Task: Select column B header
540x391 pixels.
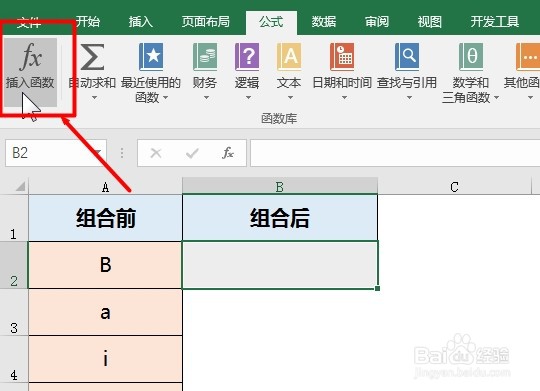Action: 280,187
